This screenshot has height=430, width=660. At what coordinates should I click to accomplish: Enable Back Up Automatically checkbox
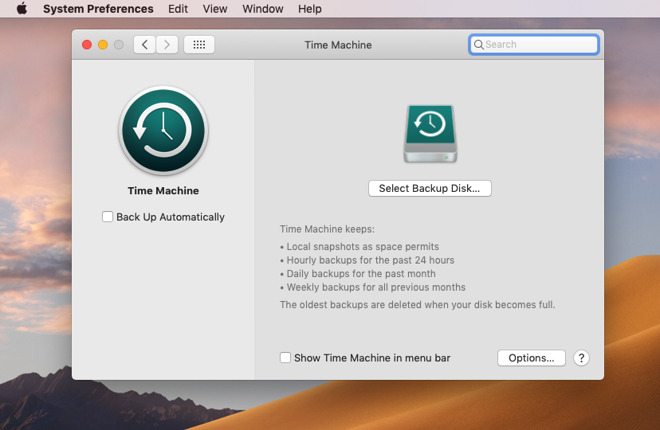pos(107,217)
